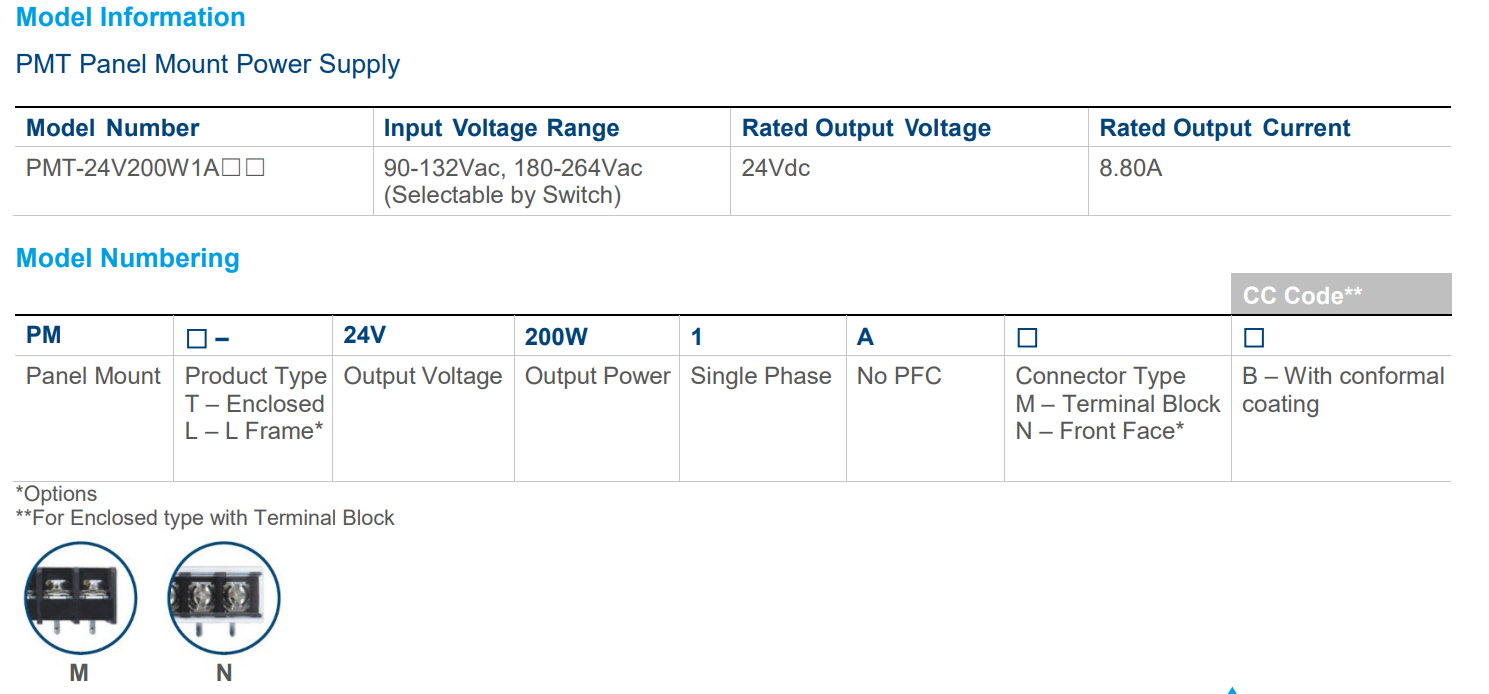Click the "B – With conformal coating" text

1343,390
